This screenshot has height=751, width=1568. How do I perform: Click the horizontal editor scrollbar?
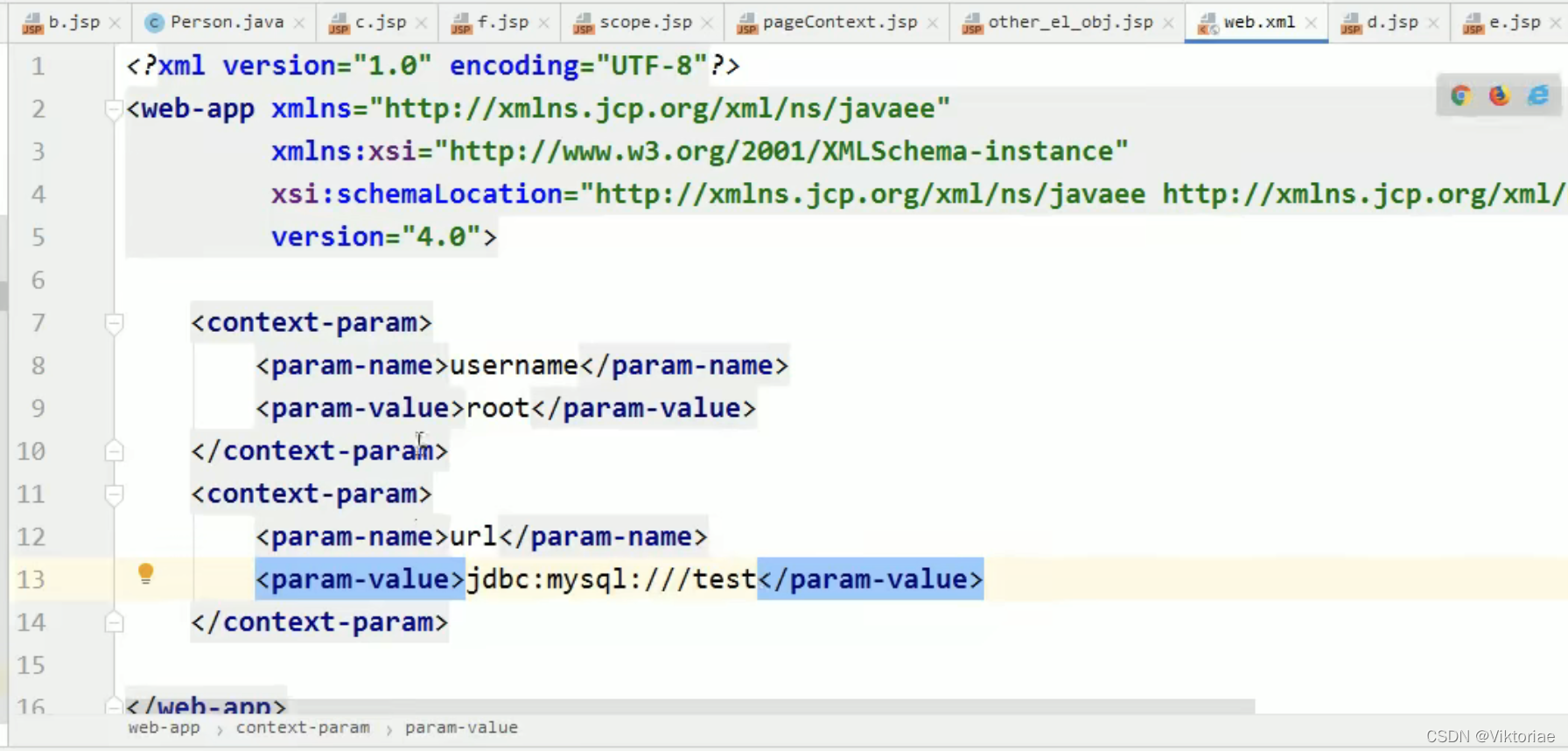[x=689, y=705]
